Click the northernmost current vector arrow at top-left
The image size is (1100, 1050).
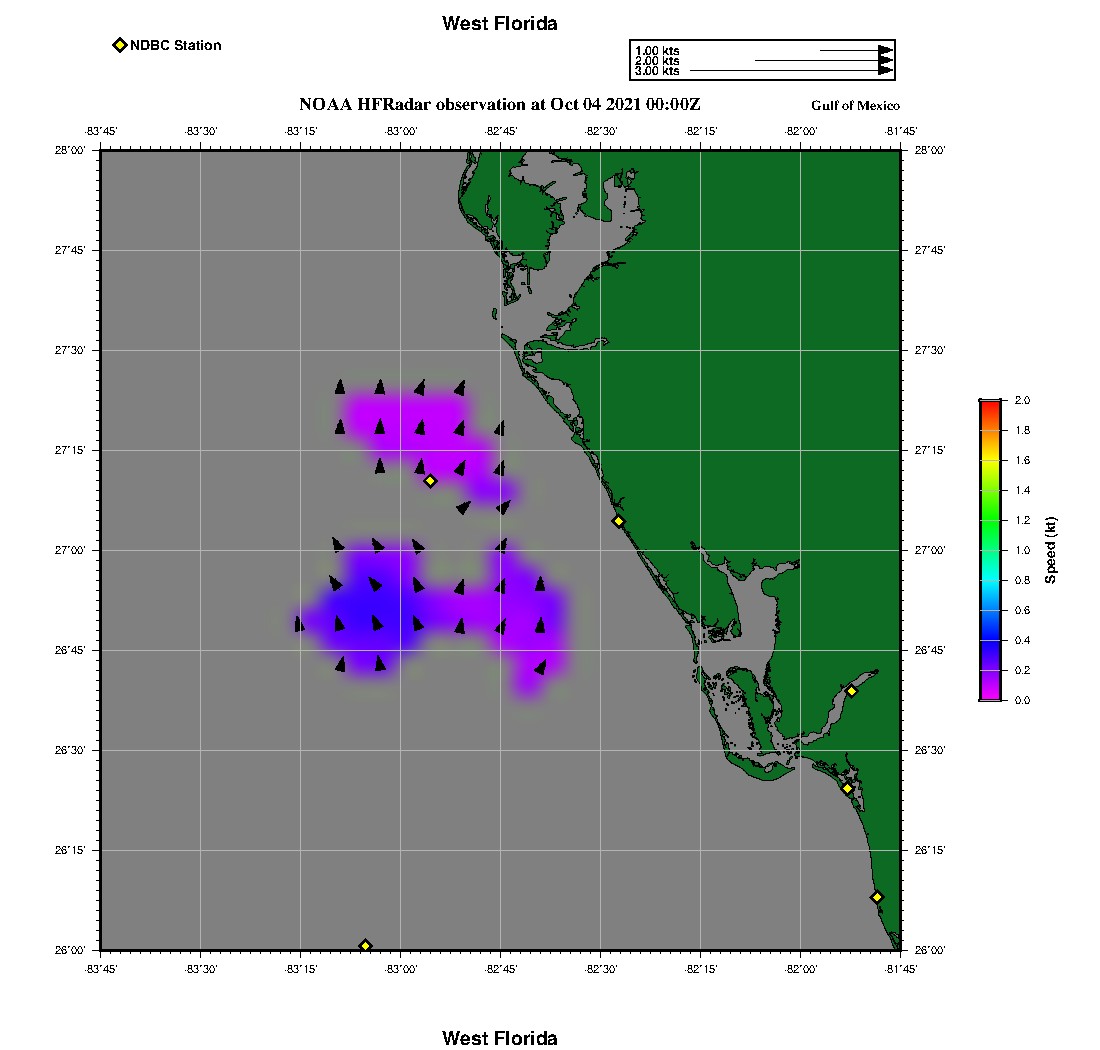coord(340,386)
